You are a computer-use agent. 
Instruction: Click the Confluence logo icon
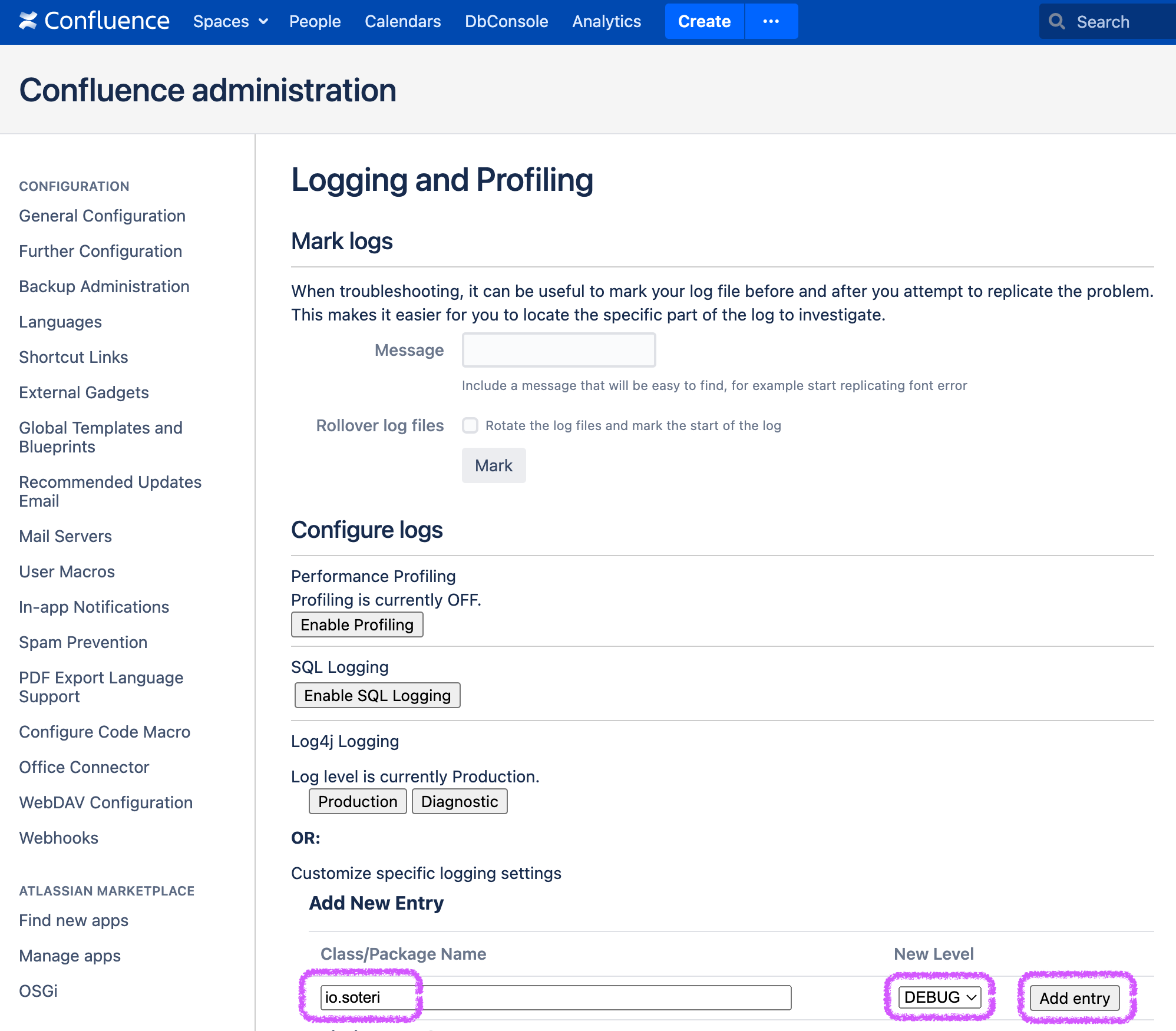tap(28, 21)
